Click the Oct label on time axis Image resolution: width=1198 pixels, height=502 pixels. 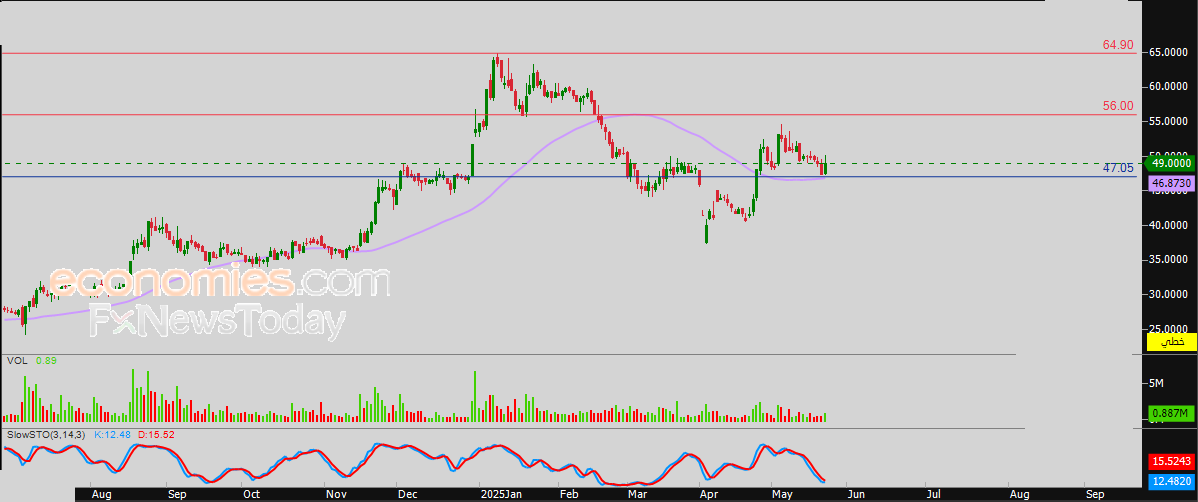tap(251, 494)
